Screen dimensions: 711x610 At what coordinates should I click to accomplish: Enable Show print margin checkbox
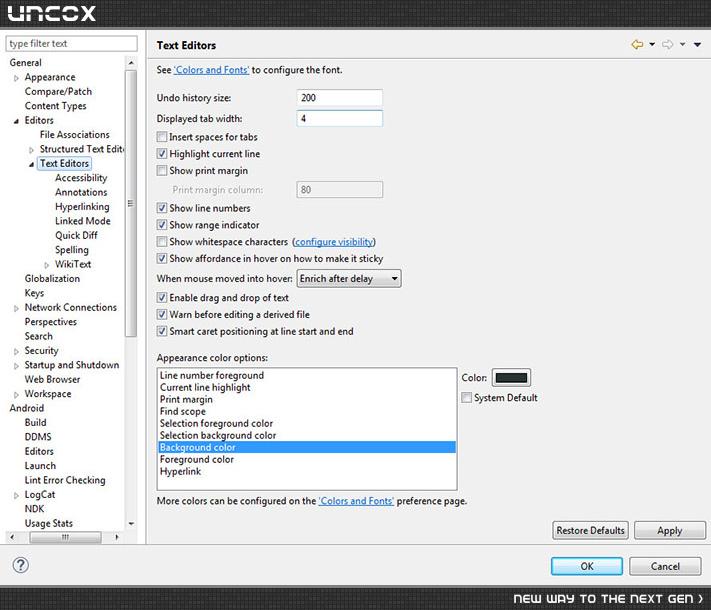(x=162, y=170)
